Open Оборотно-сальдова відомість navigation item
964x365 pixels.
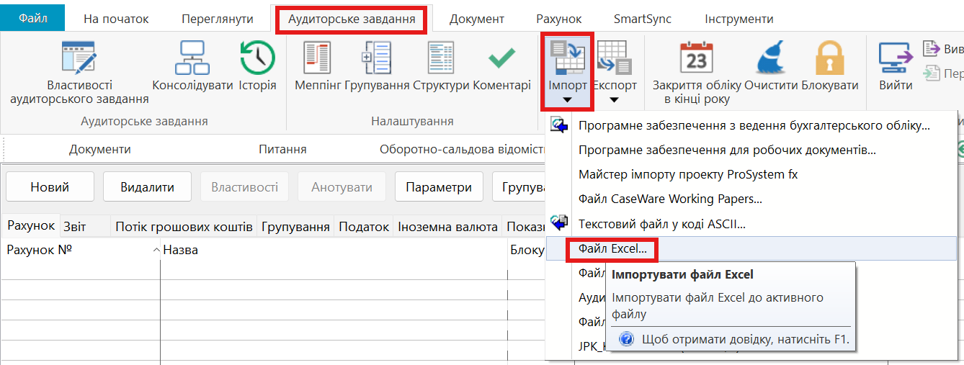click(463, 149)
